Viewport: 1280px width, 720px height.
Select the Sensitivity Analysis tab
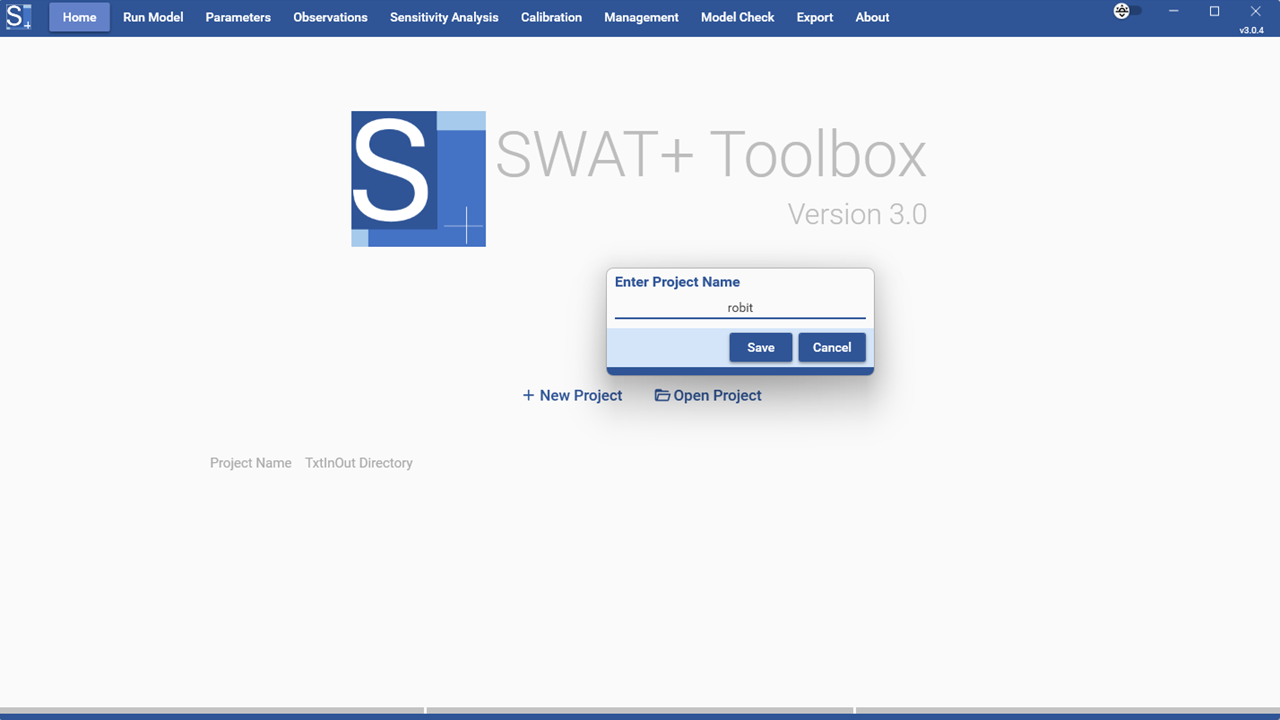444,17
